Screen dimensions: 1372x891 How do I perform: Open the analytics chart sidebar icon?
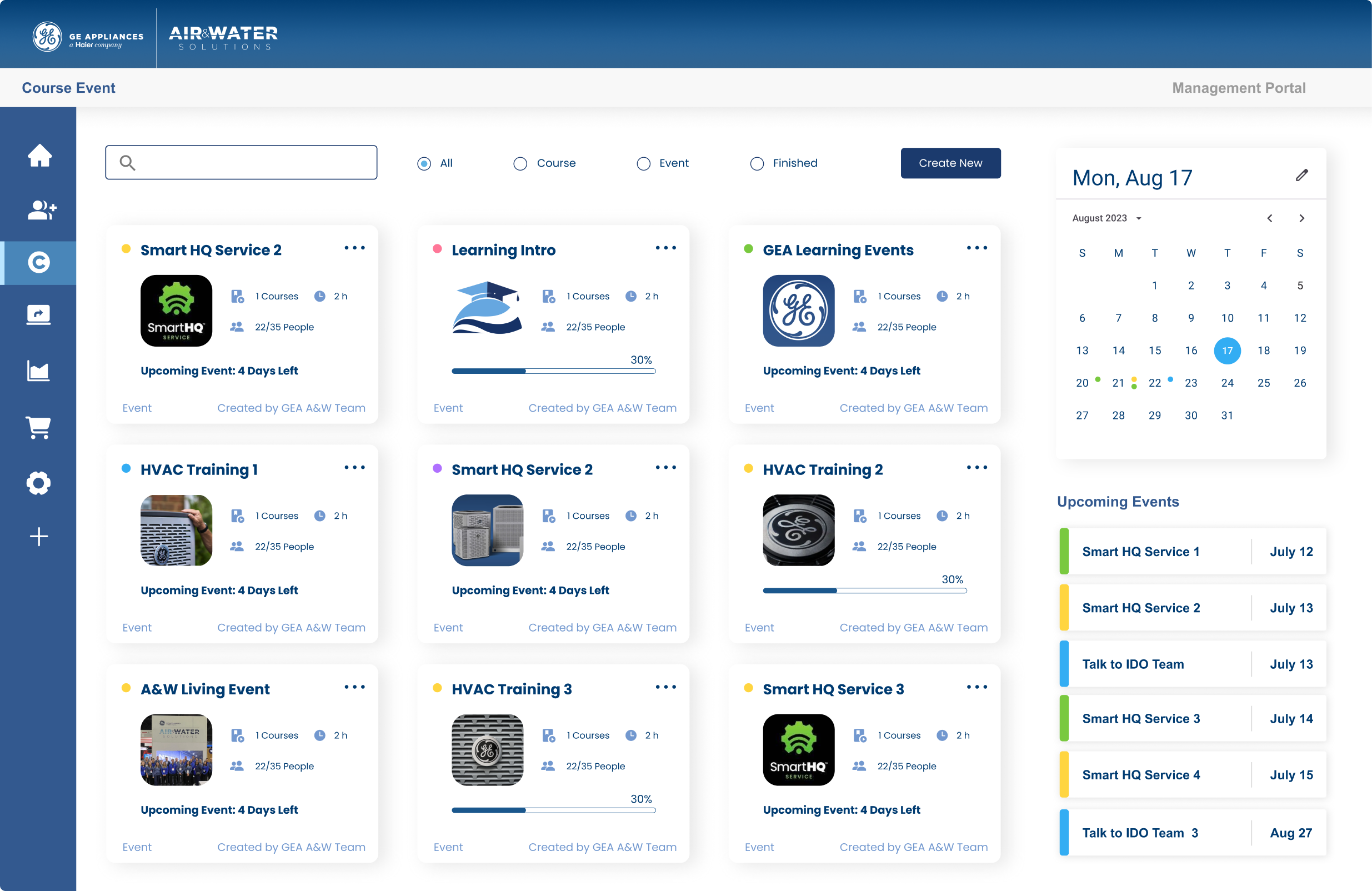[x=39, y=371]
